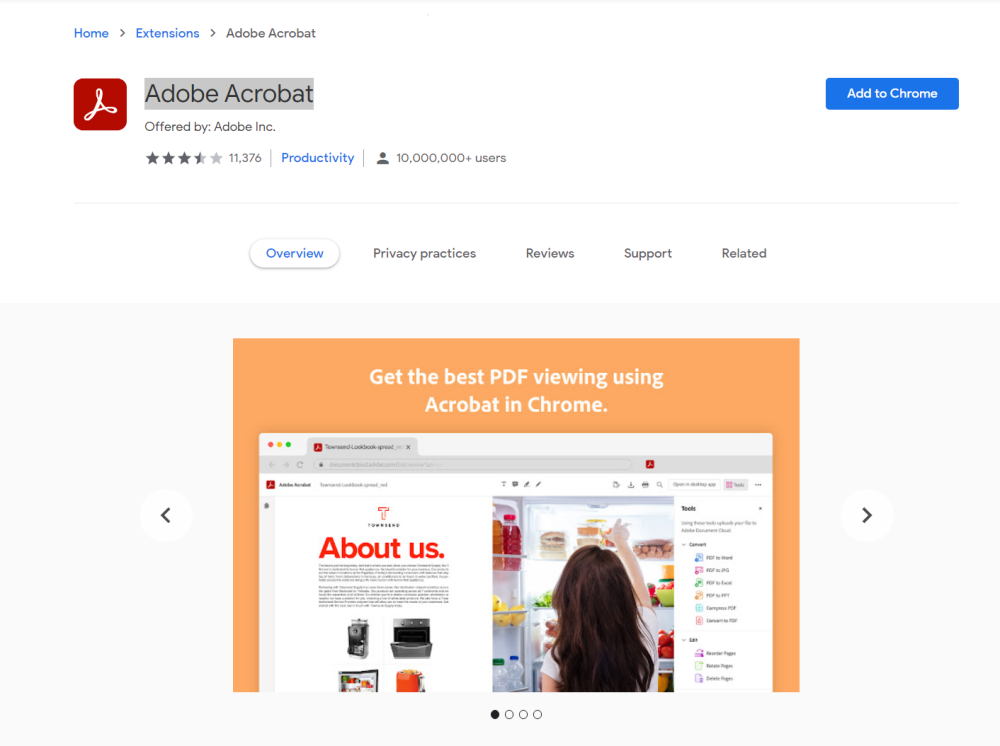Show the previous screenshot with left arrow
The image size is (1000, 746).
(166, 515)
